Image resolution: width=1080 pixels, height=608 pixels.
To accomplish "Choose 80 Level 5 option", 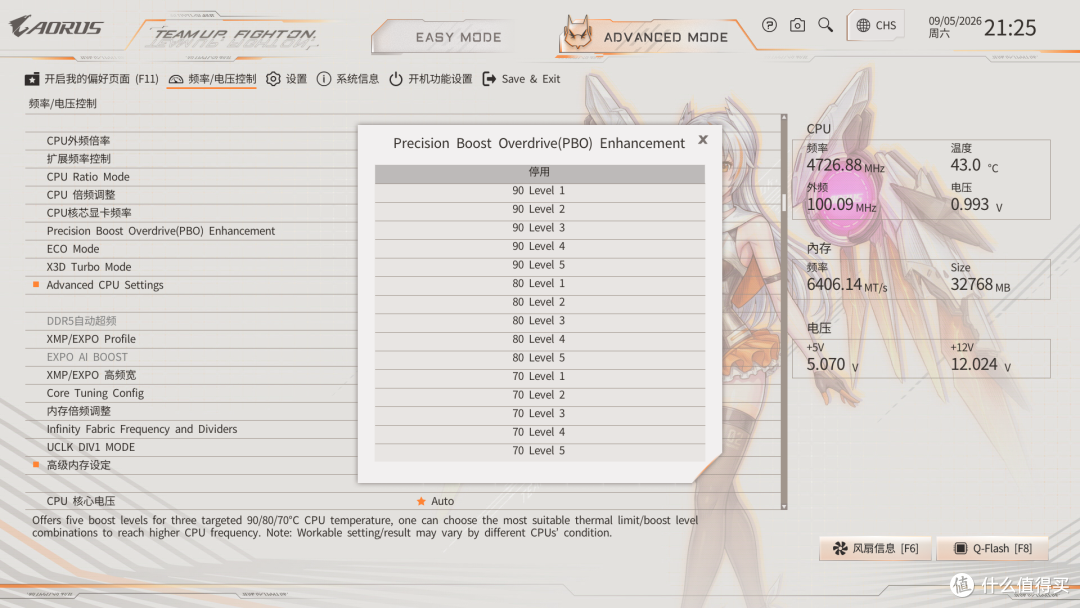I will click(x=539, y=358).
